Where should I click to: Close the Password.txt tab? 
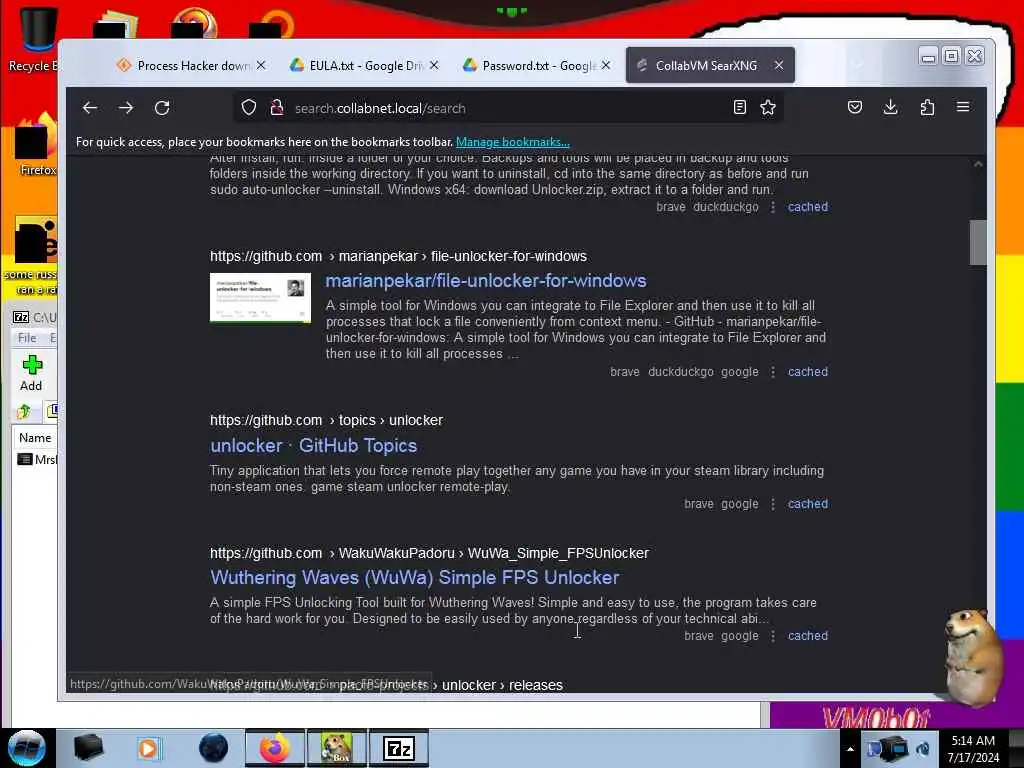(606, 65)
